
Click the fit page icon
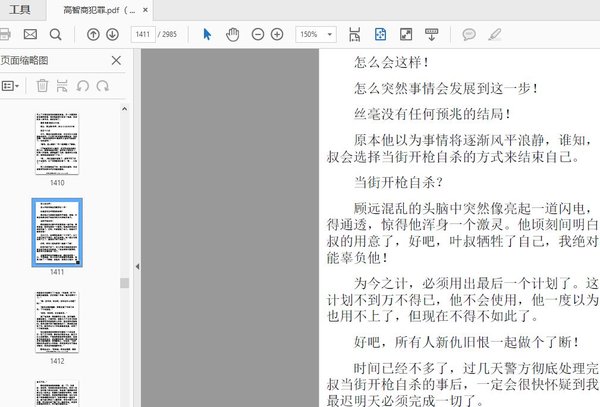[x=380, y=34]
